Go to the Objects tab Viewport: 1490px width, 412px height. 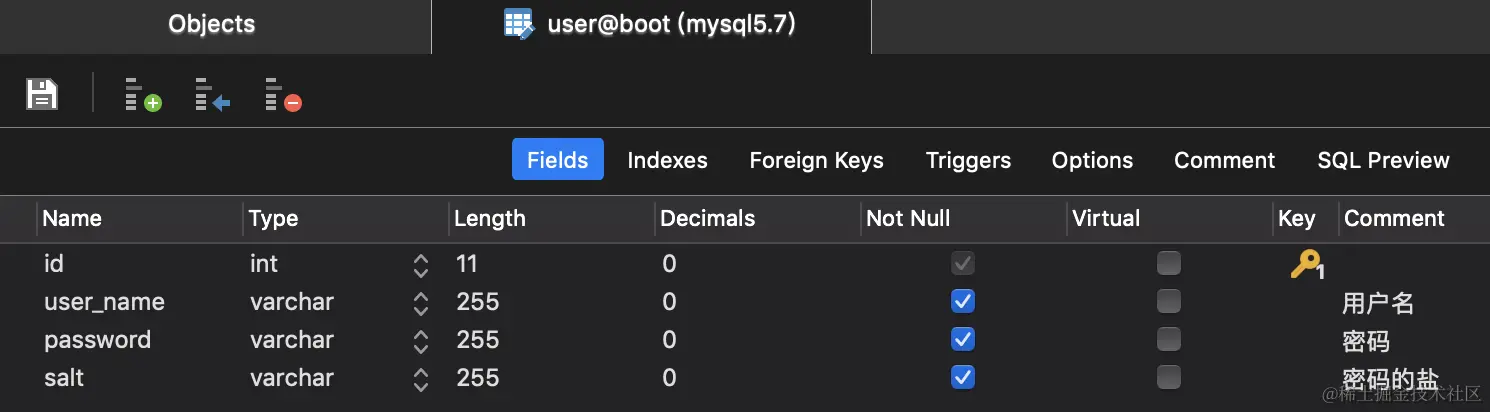coord(212,25)
